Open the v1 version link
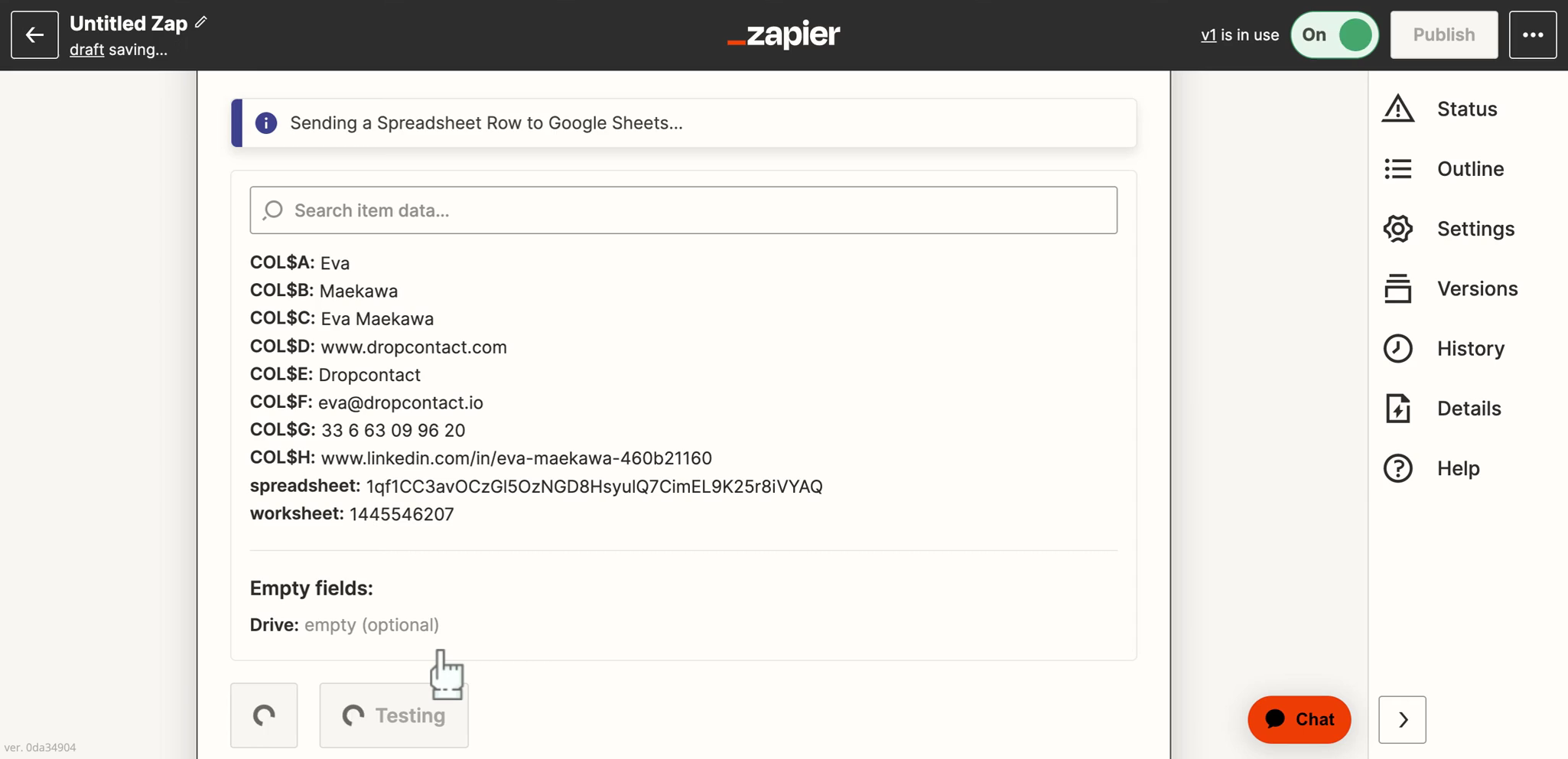This screenshot has height=759, width=1568. tap(1209, 35)
